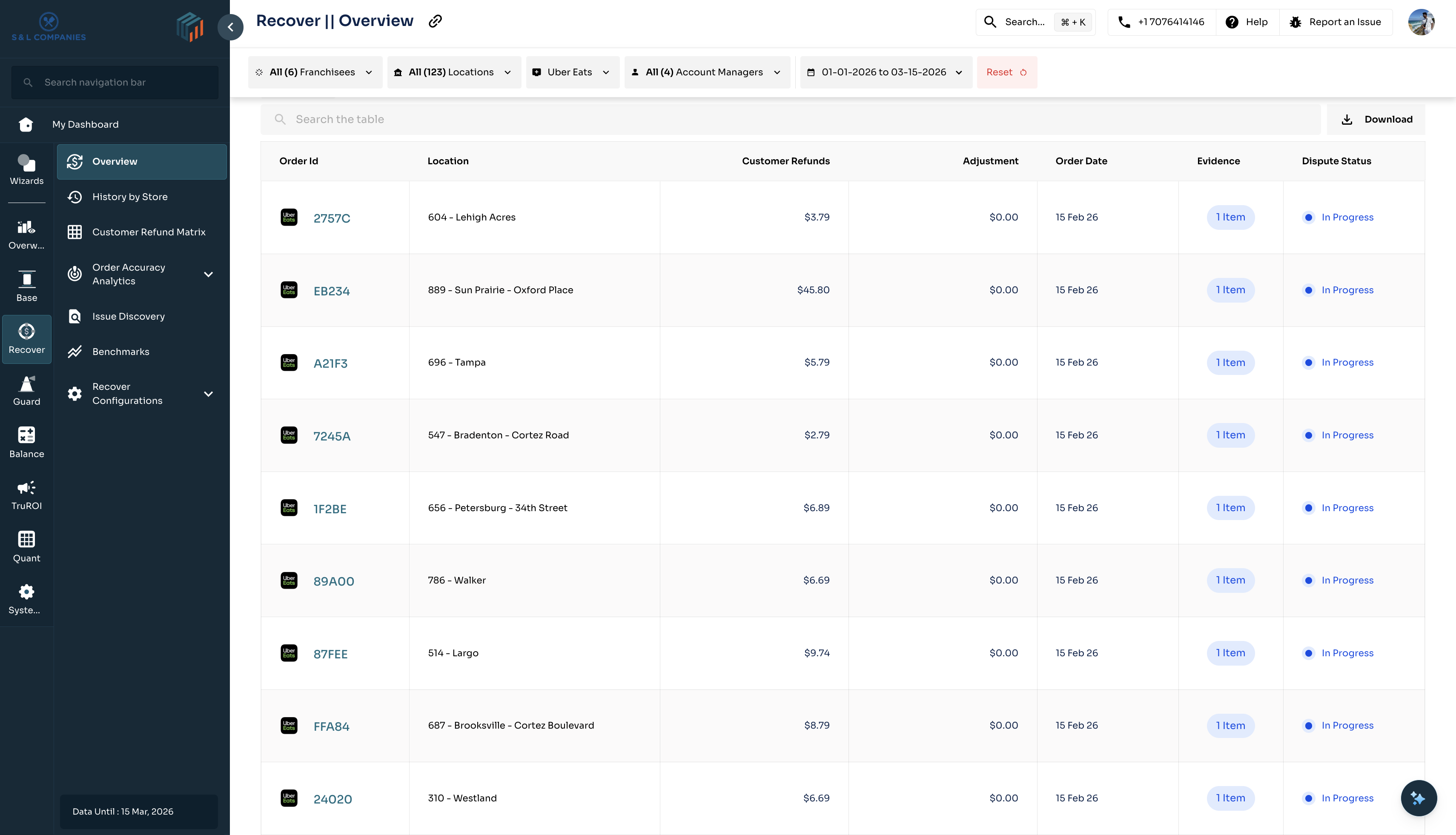The height and width of the screenshot is (835, 1456).
Task: Open Customer Refund Matrix page
Action: [x=149, y=232]
